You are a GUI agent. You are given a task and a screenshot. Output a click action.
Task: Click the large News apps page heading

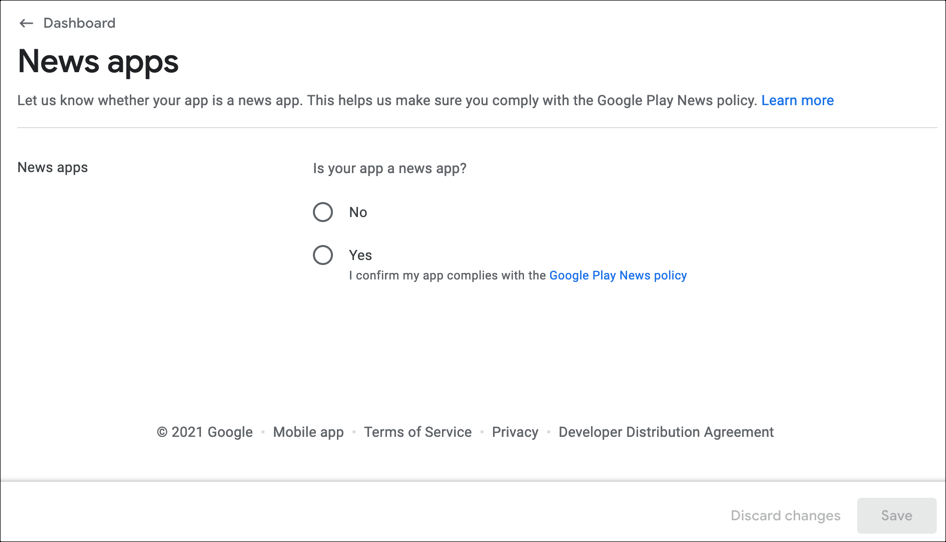coord(98,62)
